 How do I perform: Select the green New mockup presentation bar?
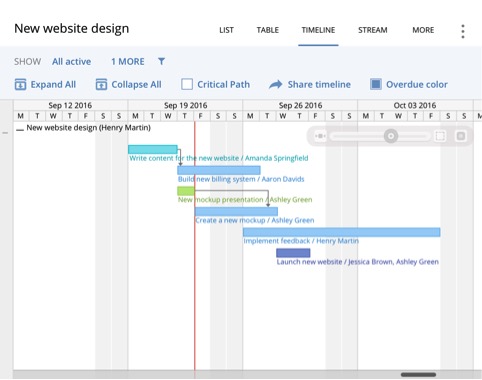pos(186,191)
